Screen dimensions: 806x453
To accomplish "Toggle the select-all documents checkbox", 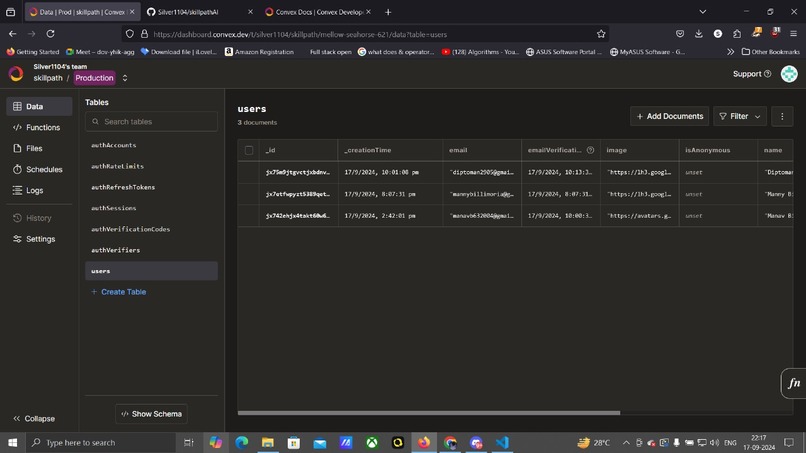I will coord(249,150).
